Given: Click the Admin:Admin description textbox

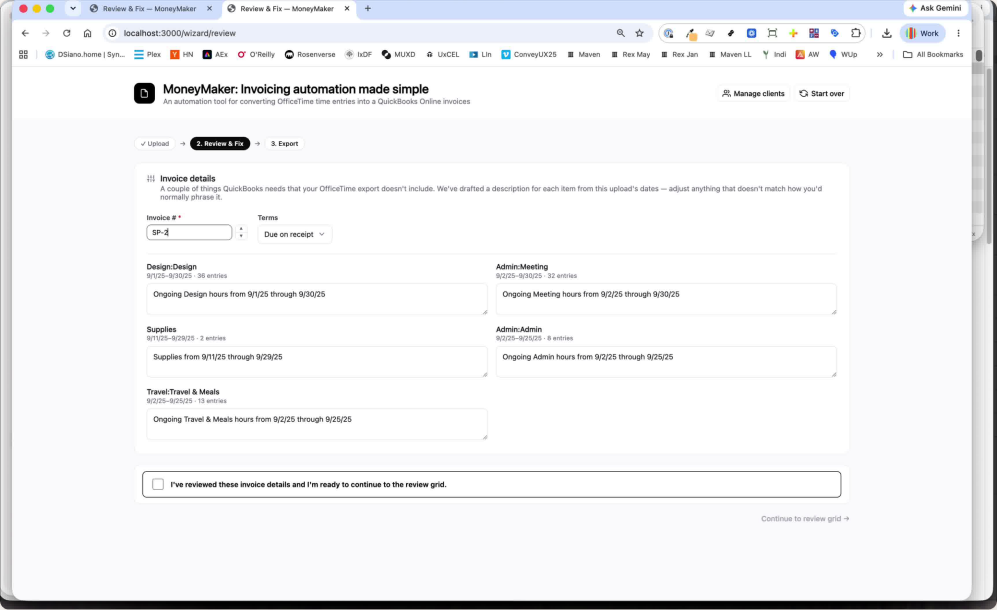Looking at the screenshot, I should coord(666,361).
